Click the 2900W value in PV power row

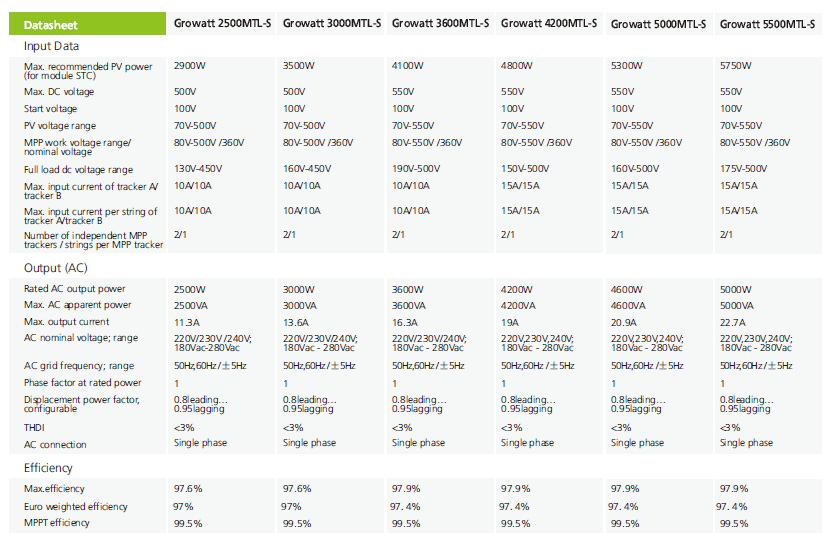click(x=190, y=67)
